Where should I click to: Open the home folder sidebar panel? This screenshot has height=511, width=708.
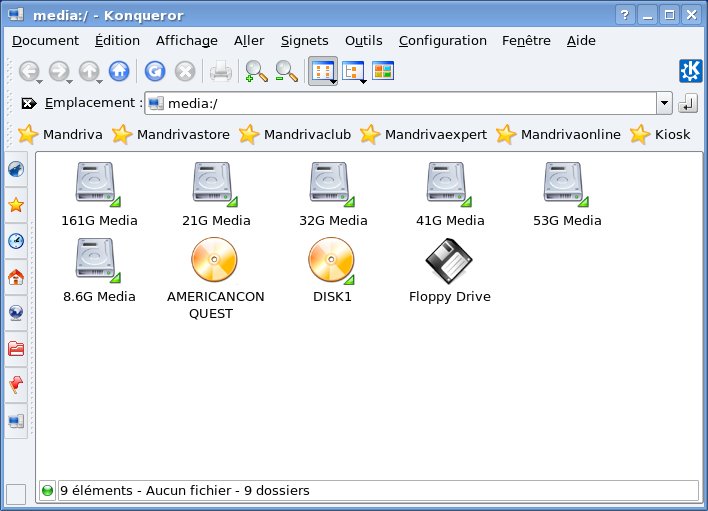point(16,277)
